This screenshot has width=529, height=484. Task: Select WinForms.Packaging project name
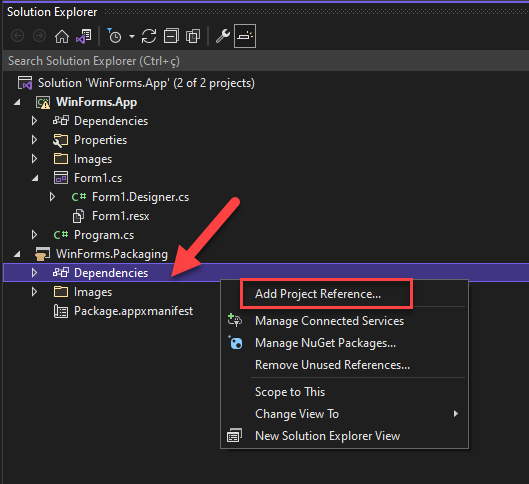(x=112, y=254)
